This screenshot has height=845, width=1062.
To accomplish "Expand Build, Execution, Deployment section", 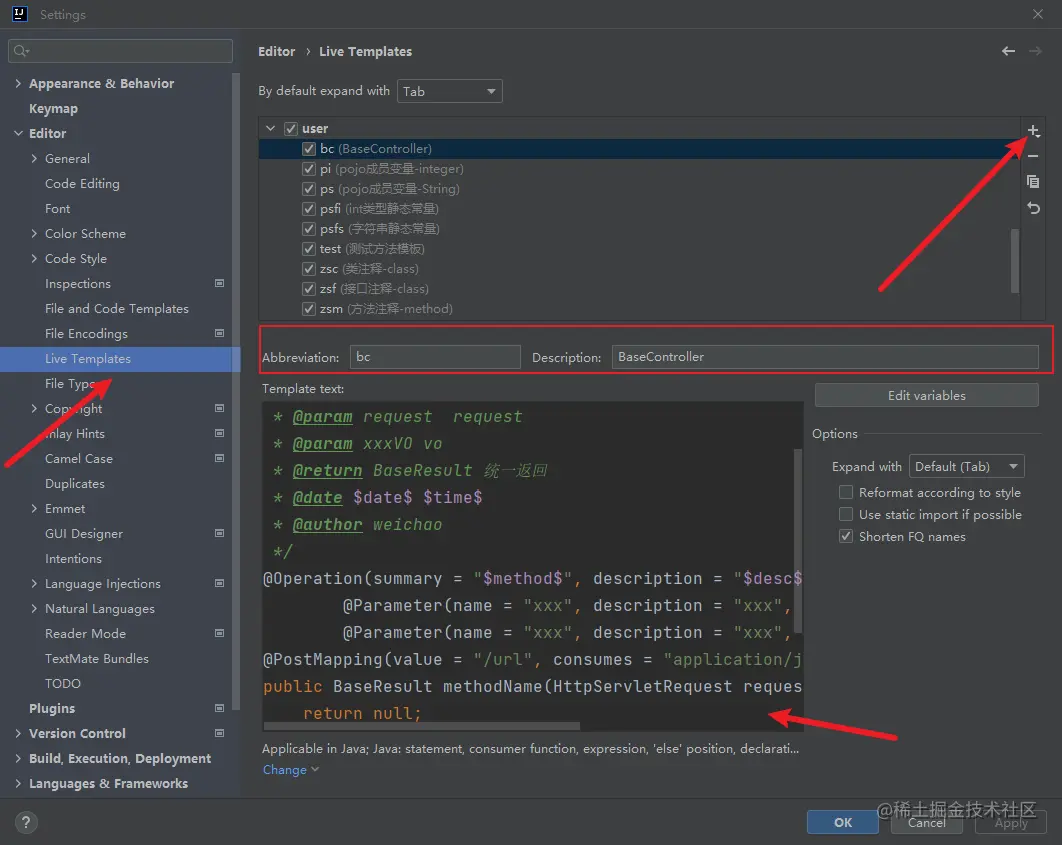I will click(x=18, y=758).
